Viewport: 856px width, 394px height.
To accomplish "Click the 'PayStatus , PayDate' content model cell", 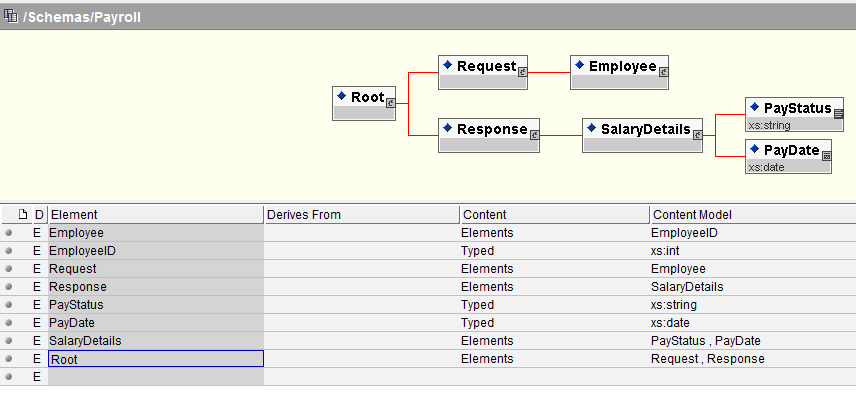I will (x=753, y=341).
